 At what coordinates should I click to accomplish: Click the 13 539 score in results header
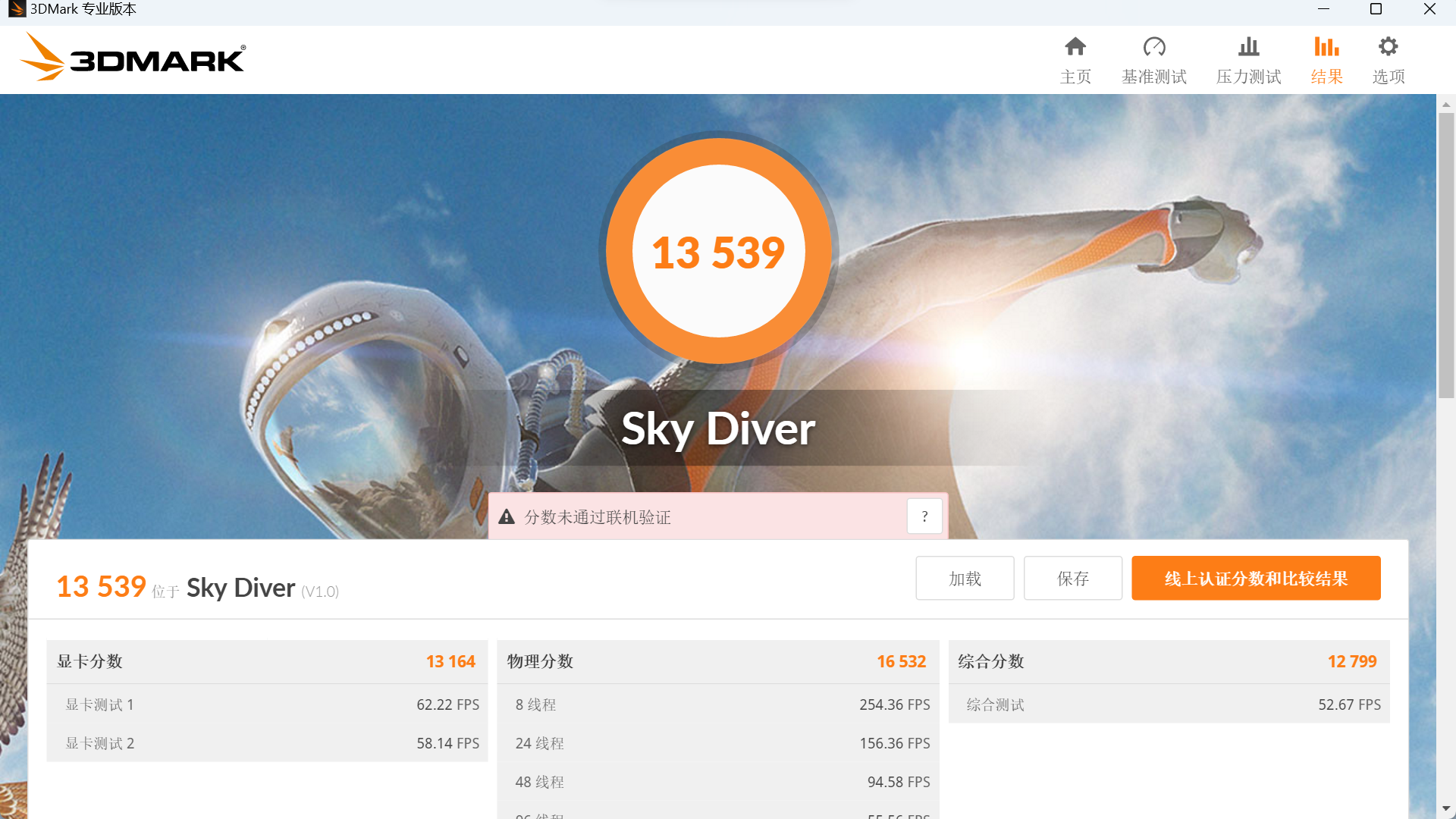click(102, 586)
